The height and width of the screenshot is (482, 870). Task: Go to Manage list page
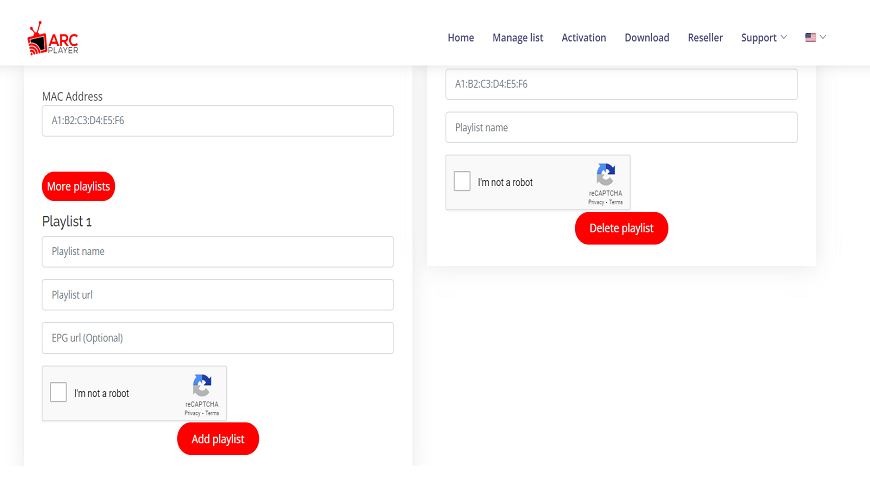click(x=518, y=38)
